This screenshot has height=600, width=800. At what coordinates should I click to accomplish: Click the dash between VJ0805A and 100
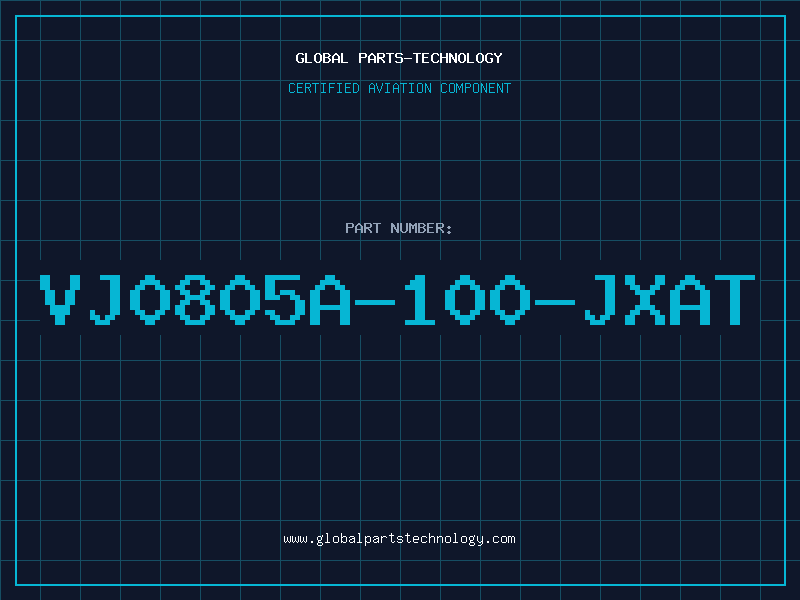pos(375,302)
